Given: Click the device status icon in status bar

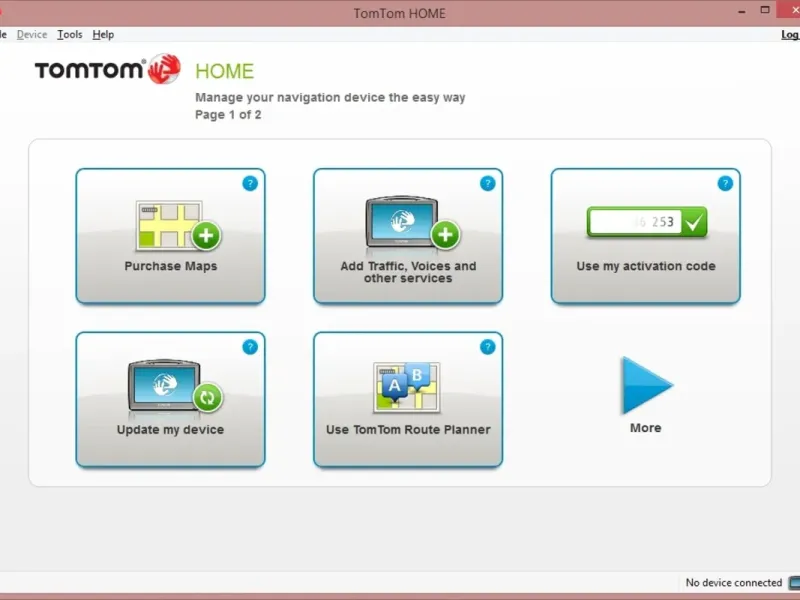Looking at the screenshot, I should pos(794,582).
